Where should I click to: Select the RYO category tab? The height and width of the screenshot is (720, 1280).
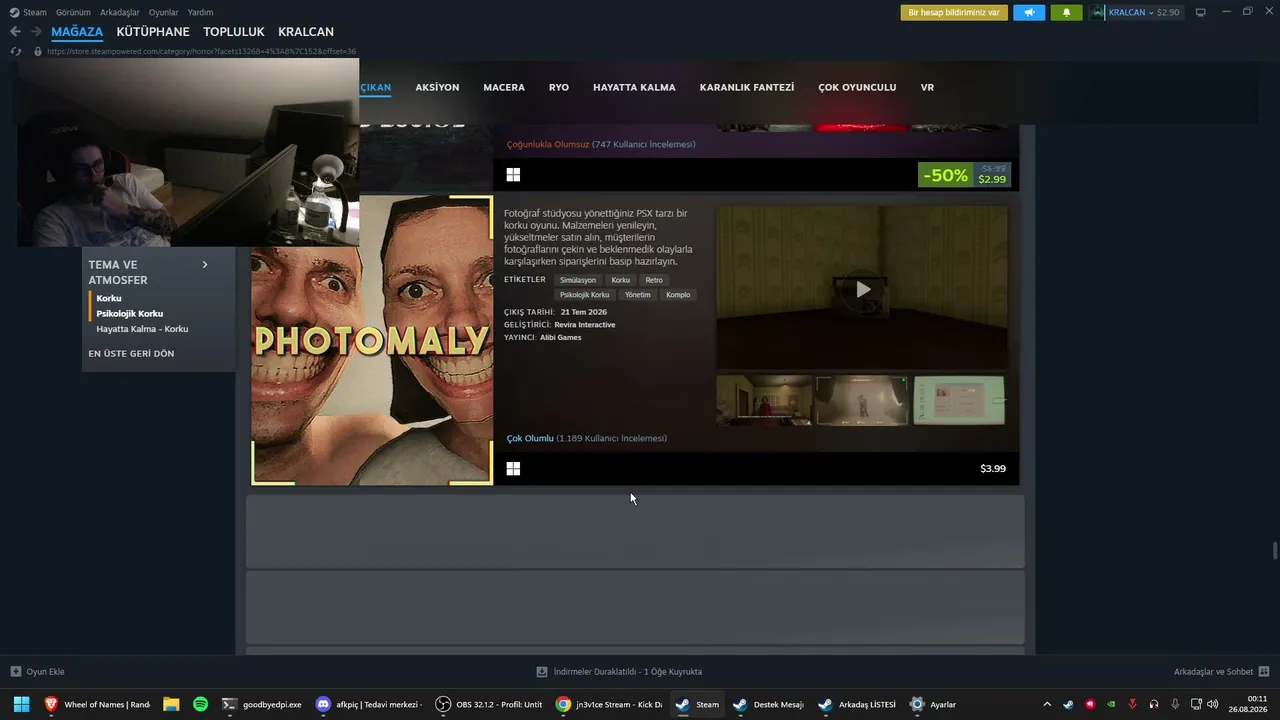(x=559, y=87)
